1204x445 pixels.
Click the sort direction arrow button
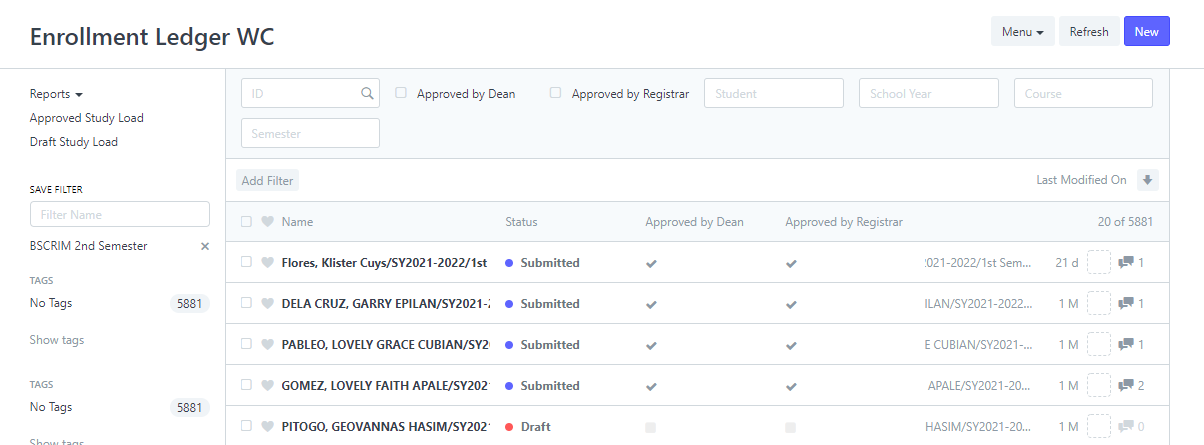pyautogui.click(x=1148, y=180)
